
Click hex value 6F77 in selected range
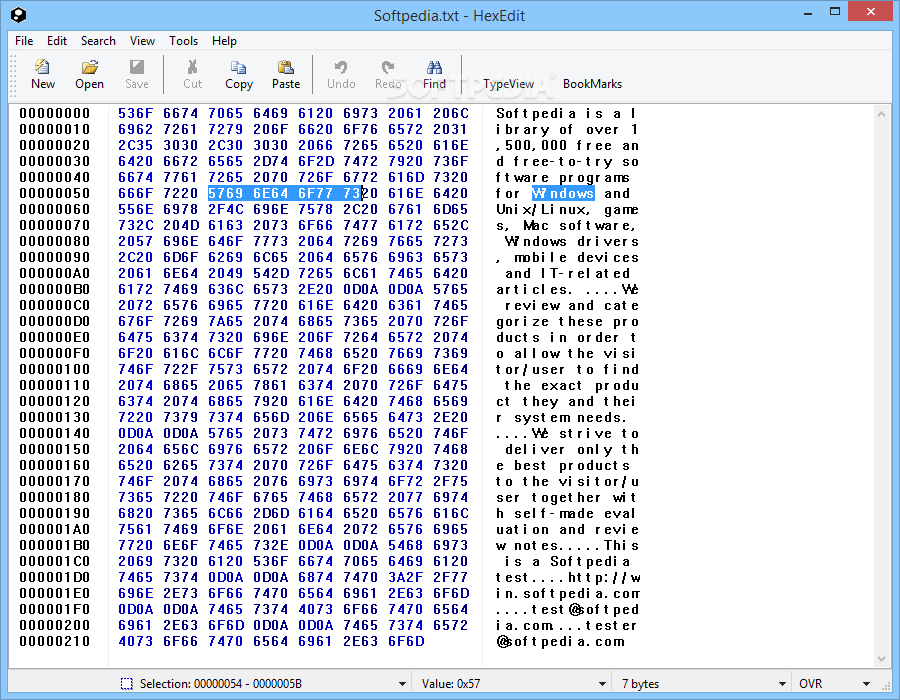tap(315, 193)
